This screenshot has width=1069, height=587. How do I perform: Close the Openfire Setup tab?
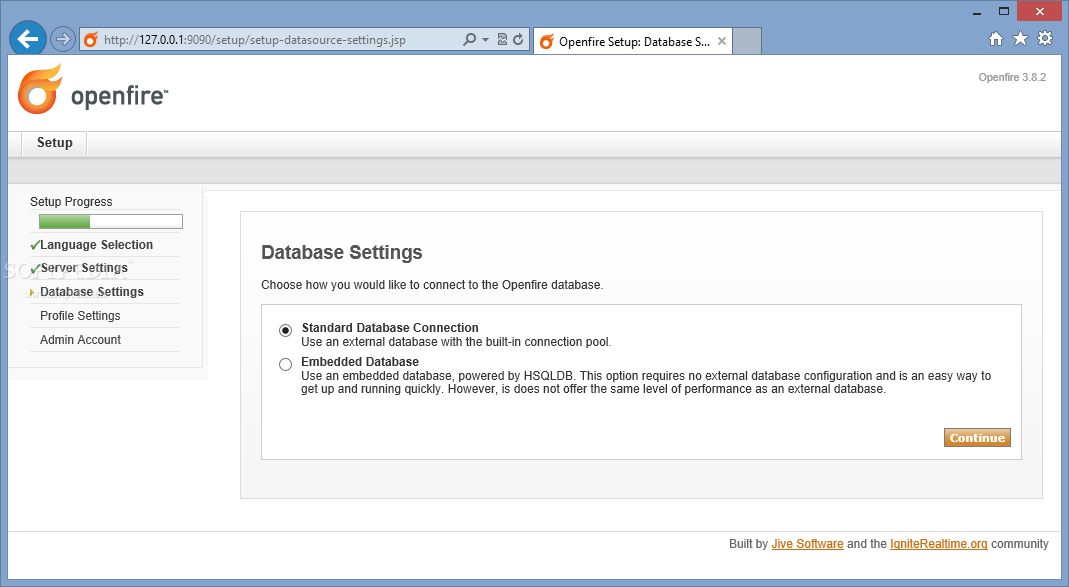click(721, 42)
